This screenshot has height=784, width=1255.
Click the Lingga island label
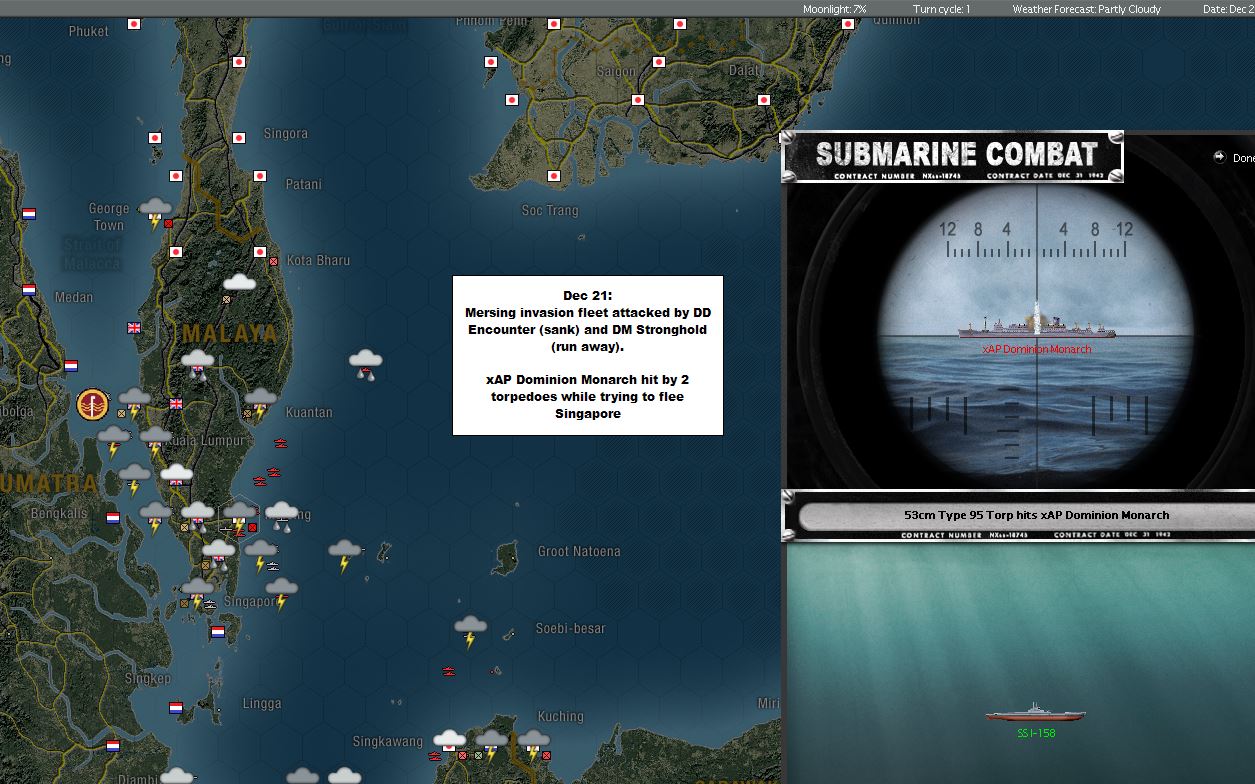pyautogui.click(x=262, y=703)
